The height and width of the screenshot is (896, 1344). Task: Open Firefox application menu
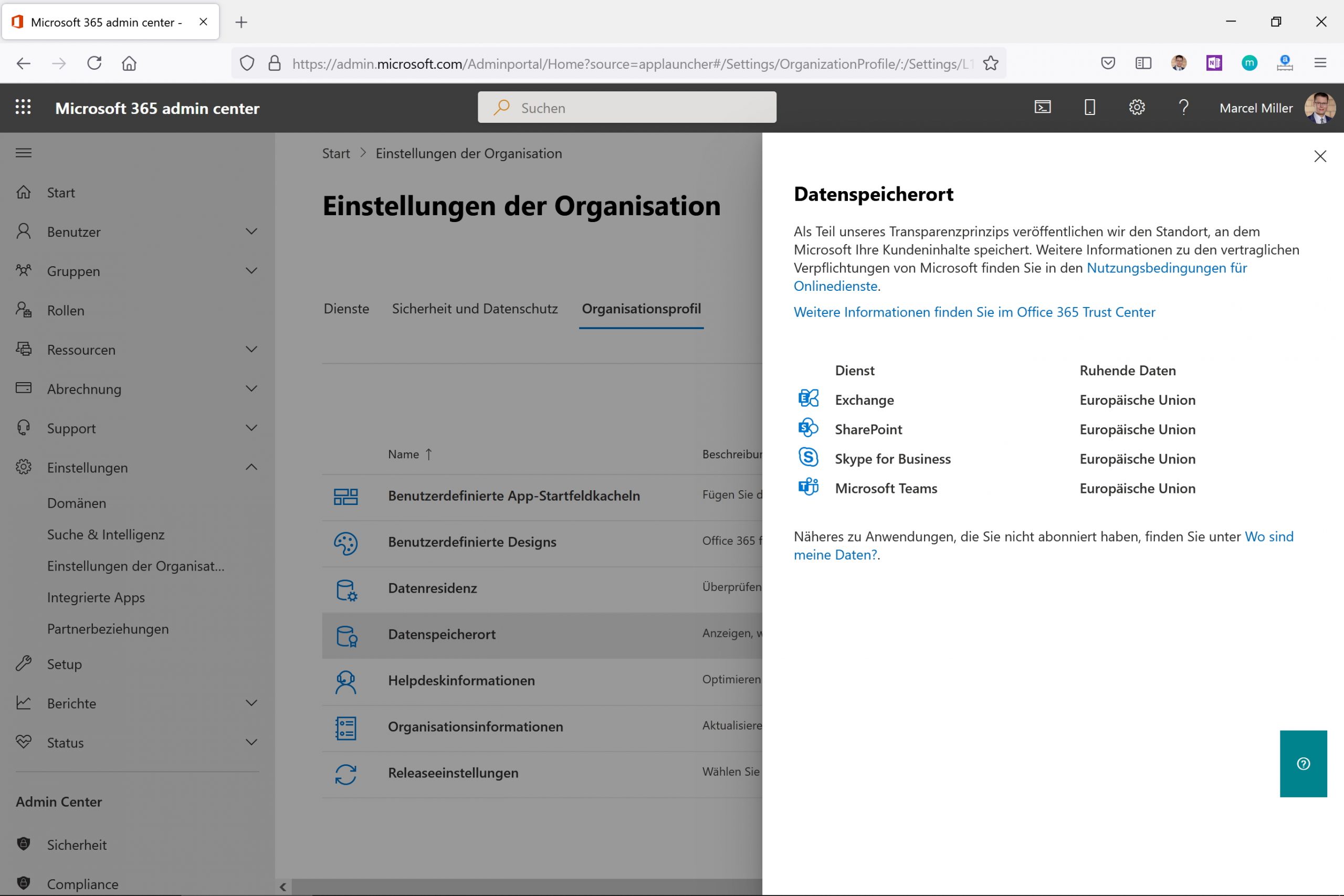click(1320, 63)
